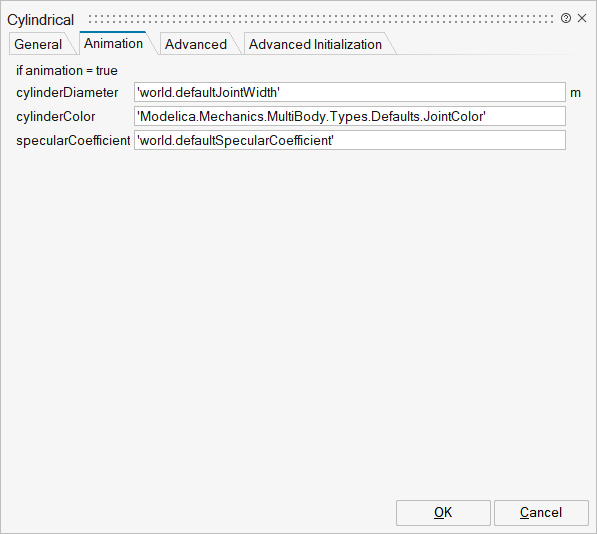This screenshot has width=597, height=534.
Task: Click into the cylinderColor value field
Action: point(350,116)
